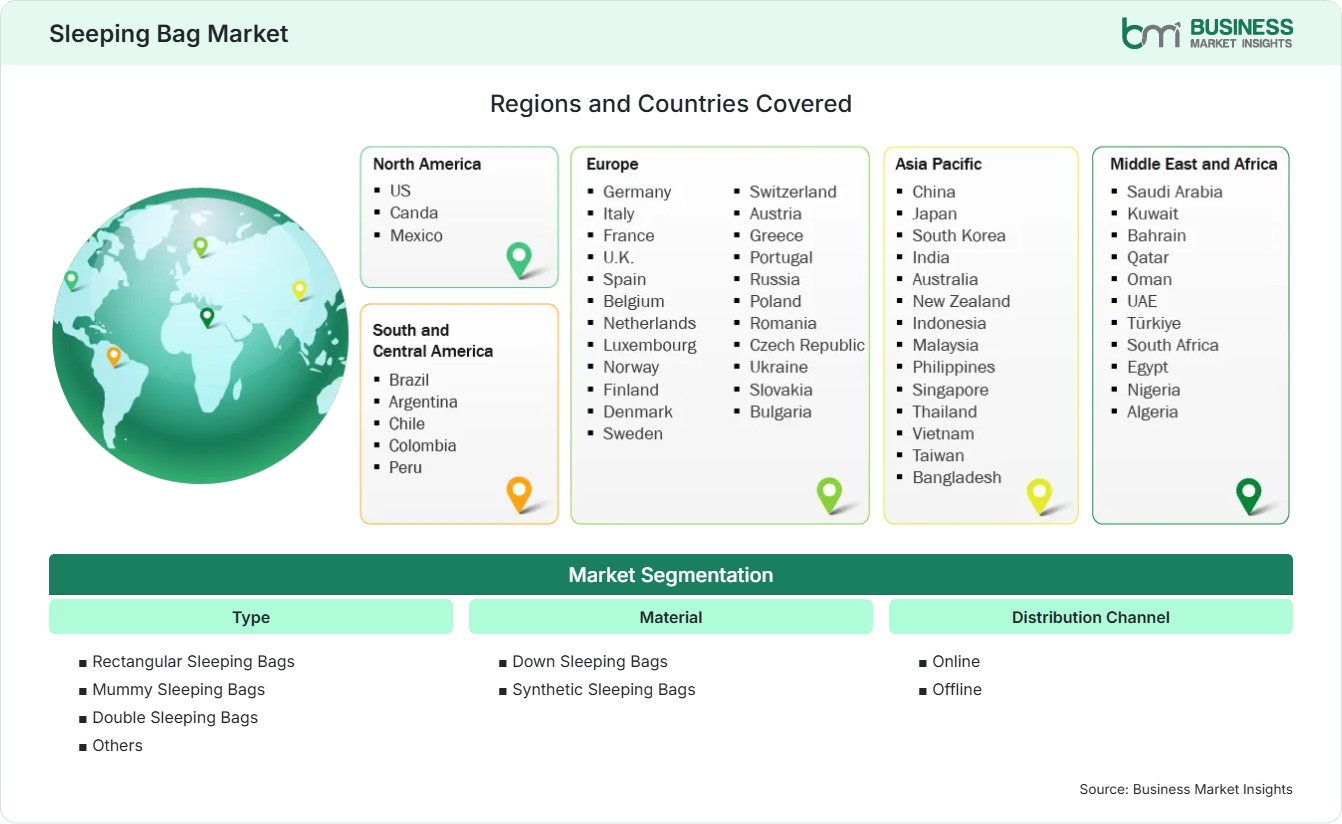
Task: Click Bangladesh in the Asia Pacific list
Action: click(957, 477)
